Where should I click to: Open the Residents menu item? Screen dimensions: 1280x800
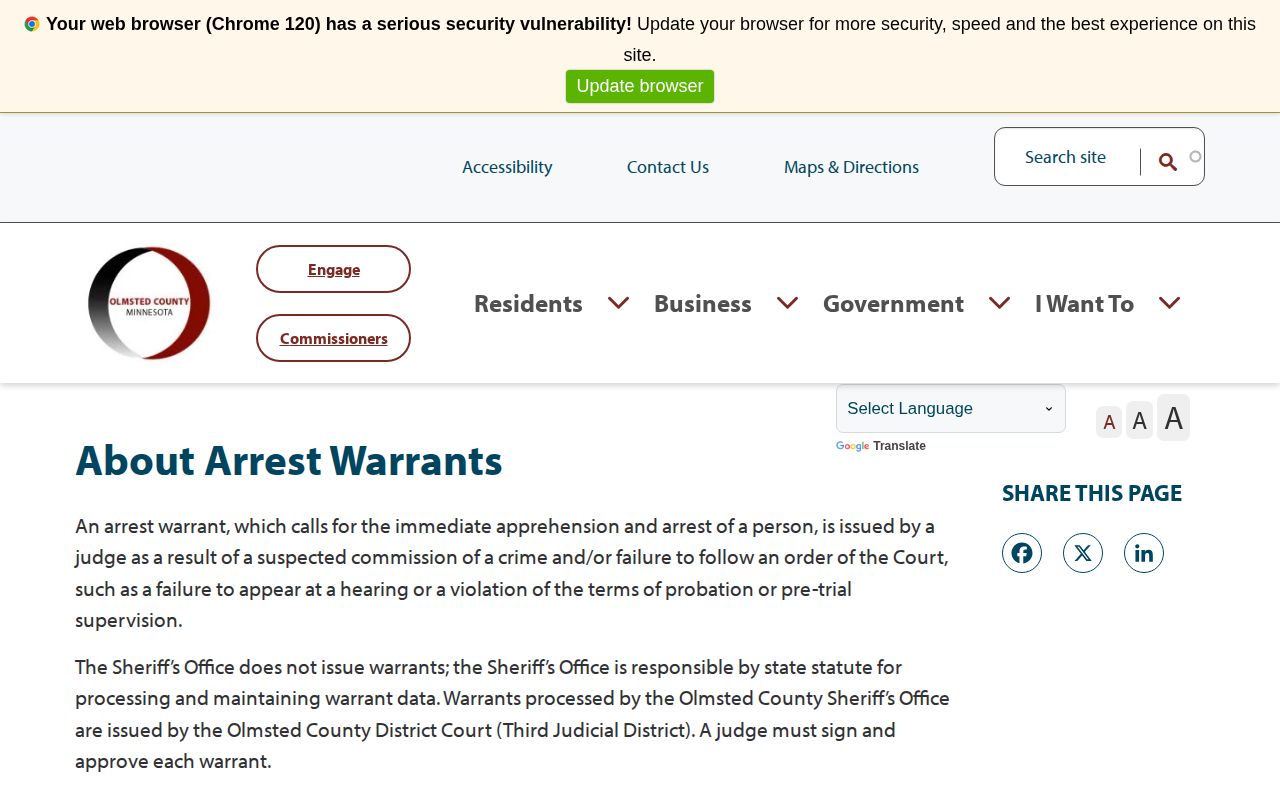point(528,303)
